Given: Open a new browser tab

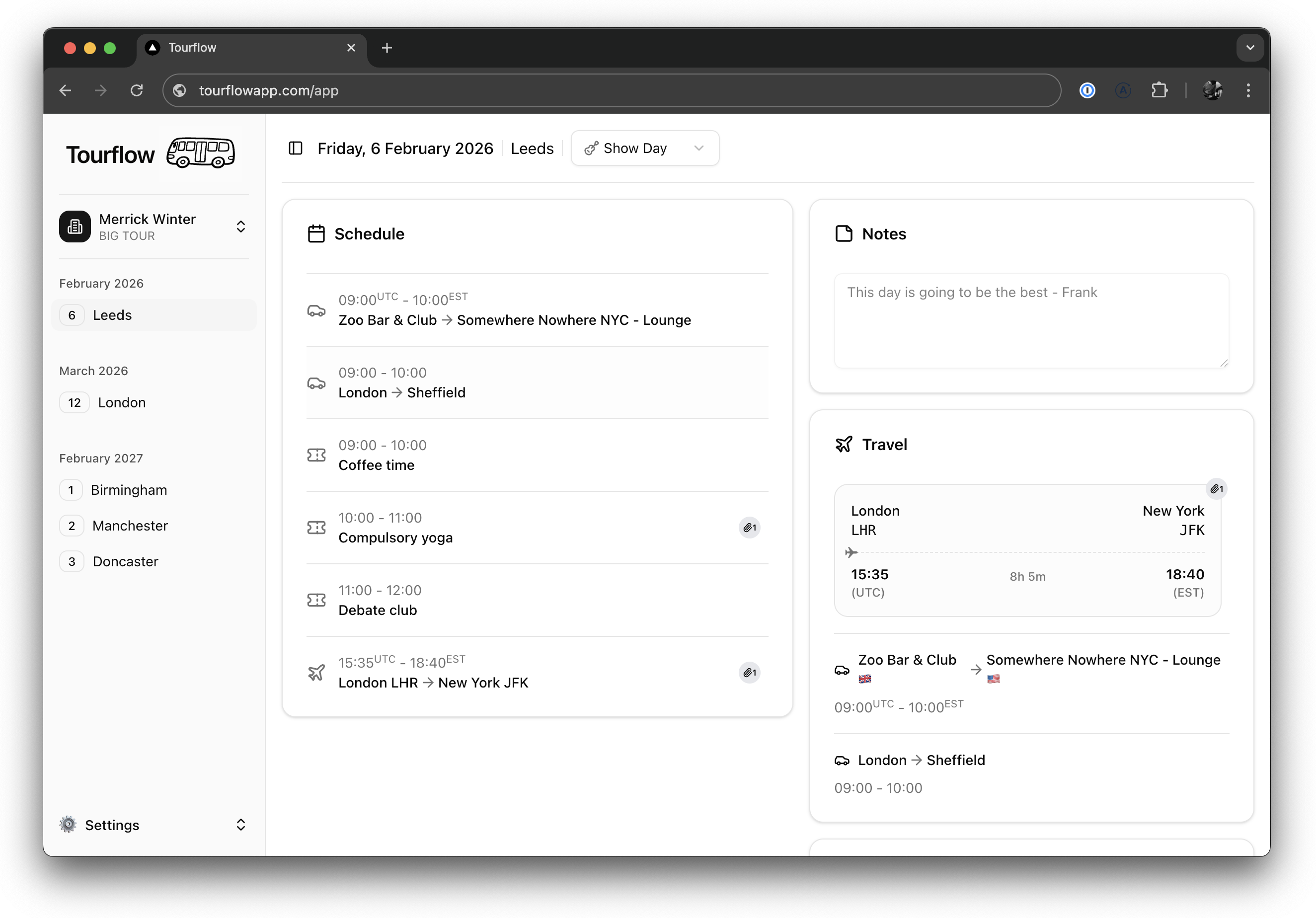Looking at the screenshot, I should pyautogui.click(x=387, y=48).
